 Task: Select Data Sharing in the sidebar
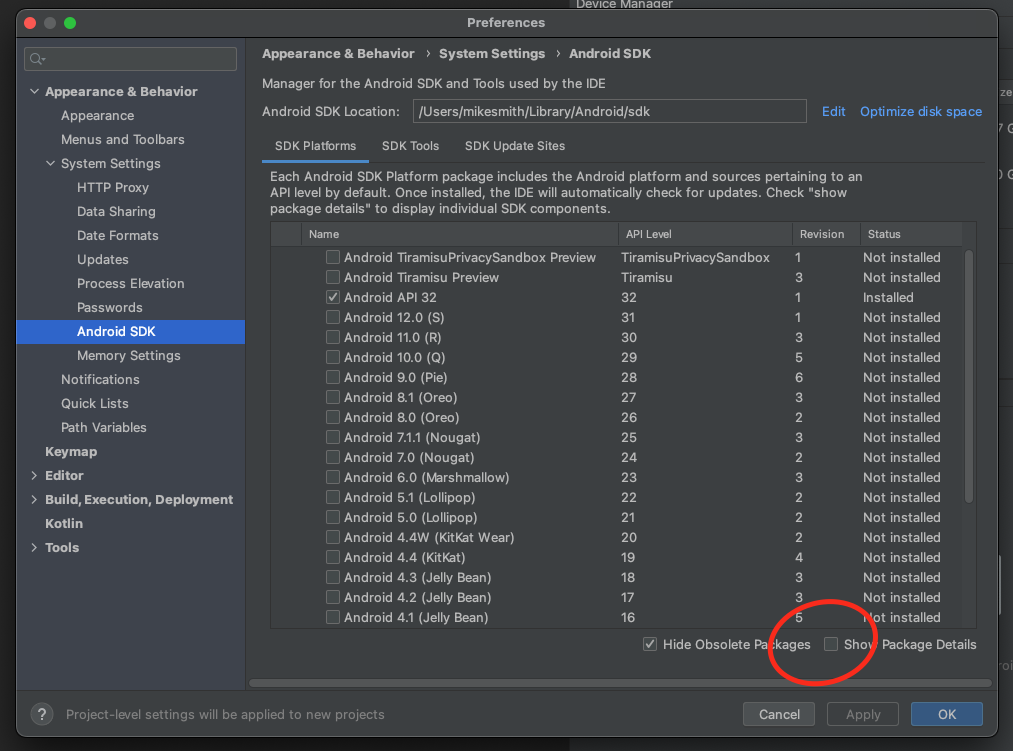(x=116, y=211)
